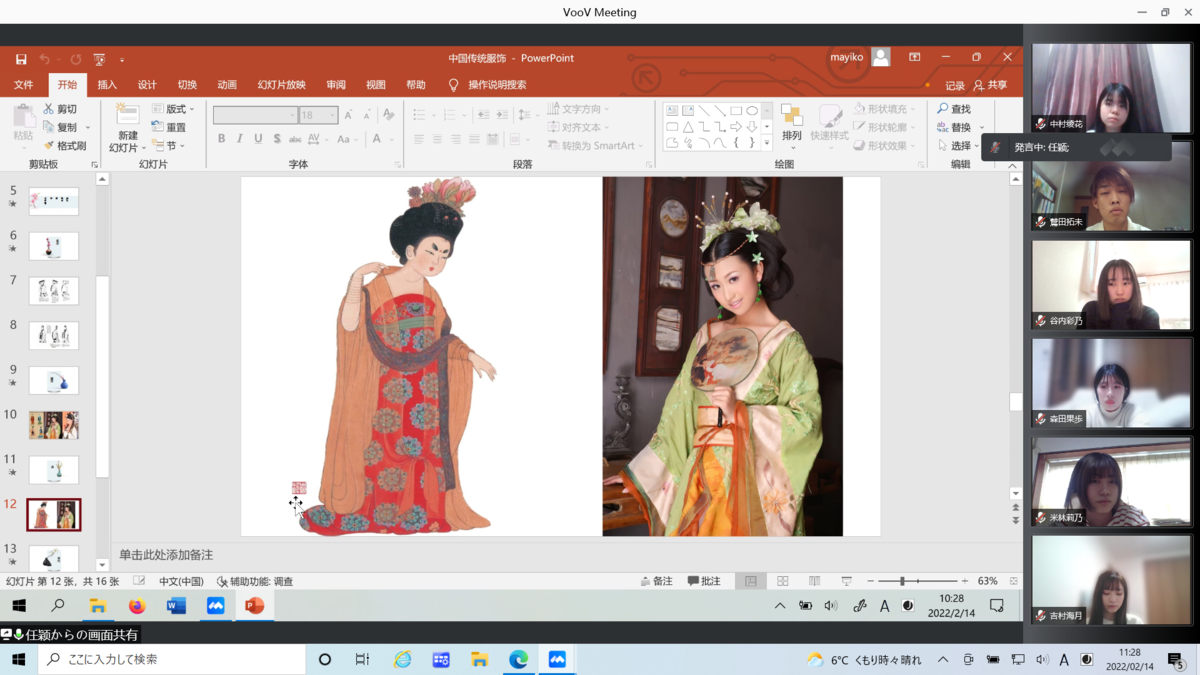The image size is (1200, 675).
Task: Toggle the 批注 comments pane in the status bar
Action: (x=704, y=581)
